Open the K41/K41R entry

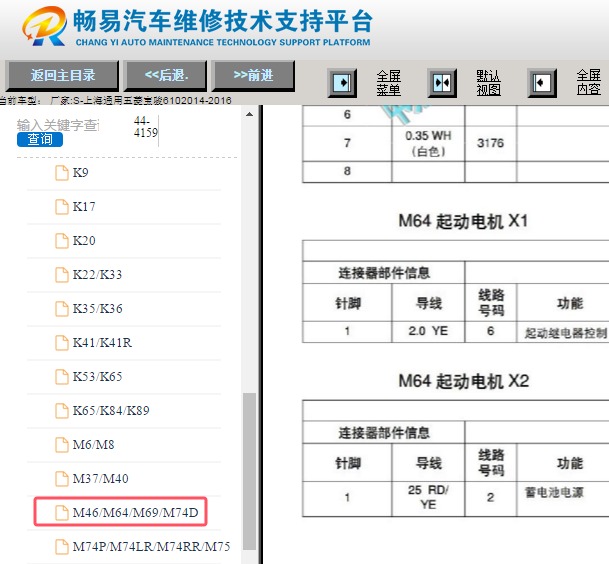(x=102, y=343)
